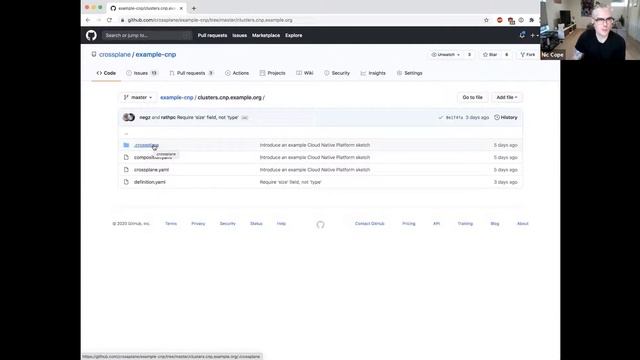Click the red adblock extension icon
Screen dimensions: 640x360
500,20
